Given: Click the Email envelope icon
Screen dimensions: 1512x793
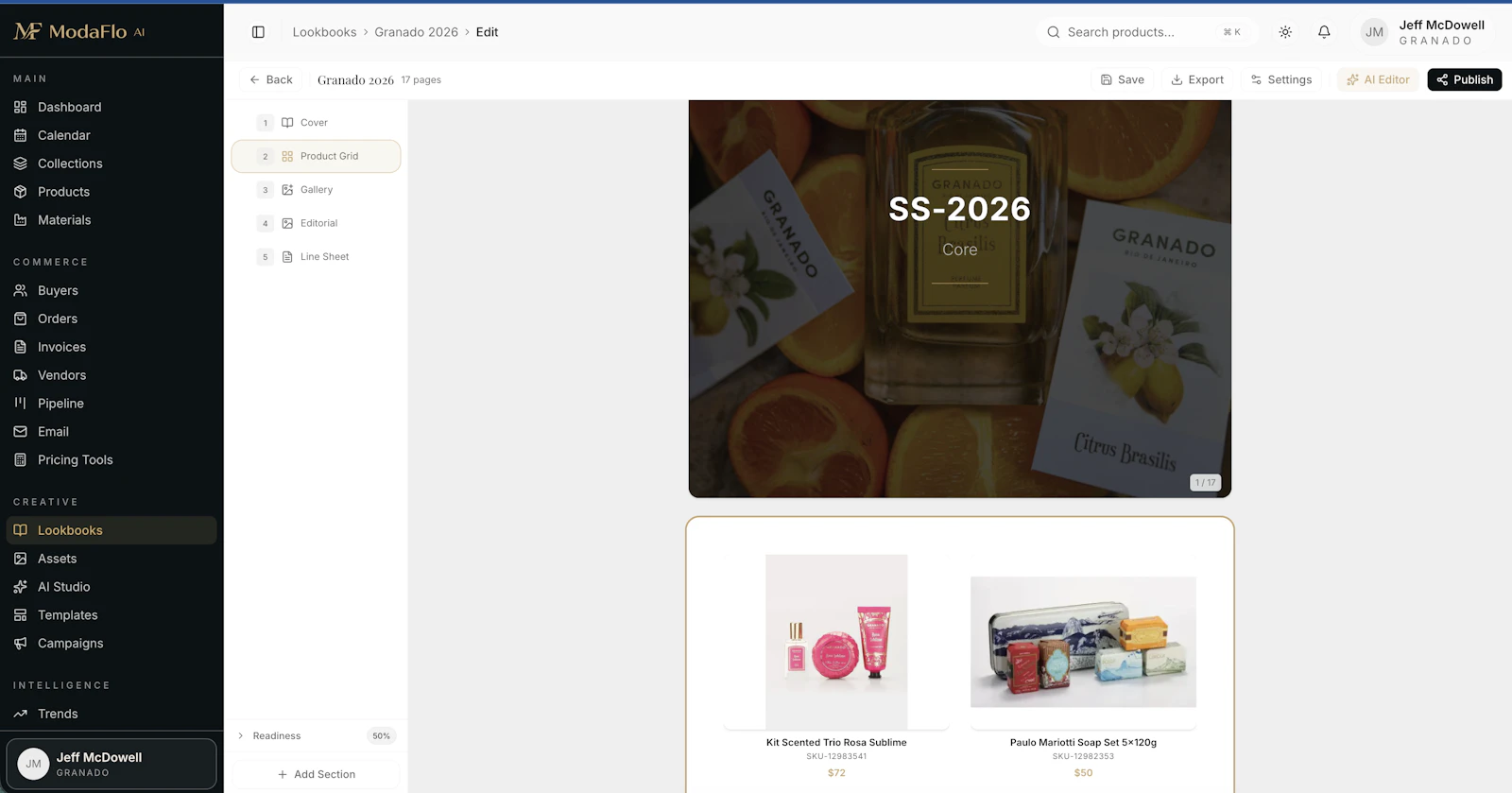Looking at the screenshot, I should [21, 431].
